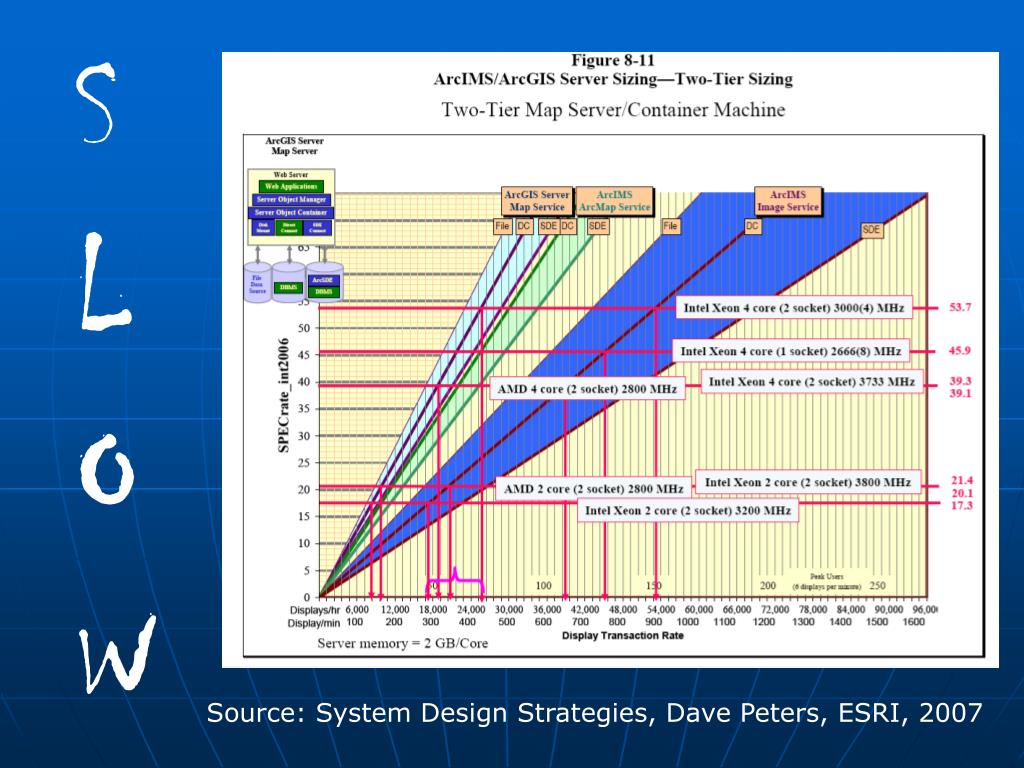This screenshot has height=768, width=1024.
Task: Click the 'SDE' tag near the dark red line top
Action: pyautogui.click(x=872, y=230)
